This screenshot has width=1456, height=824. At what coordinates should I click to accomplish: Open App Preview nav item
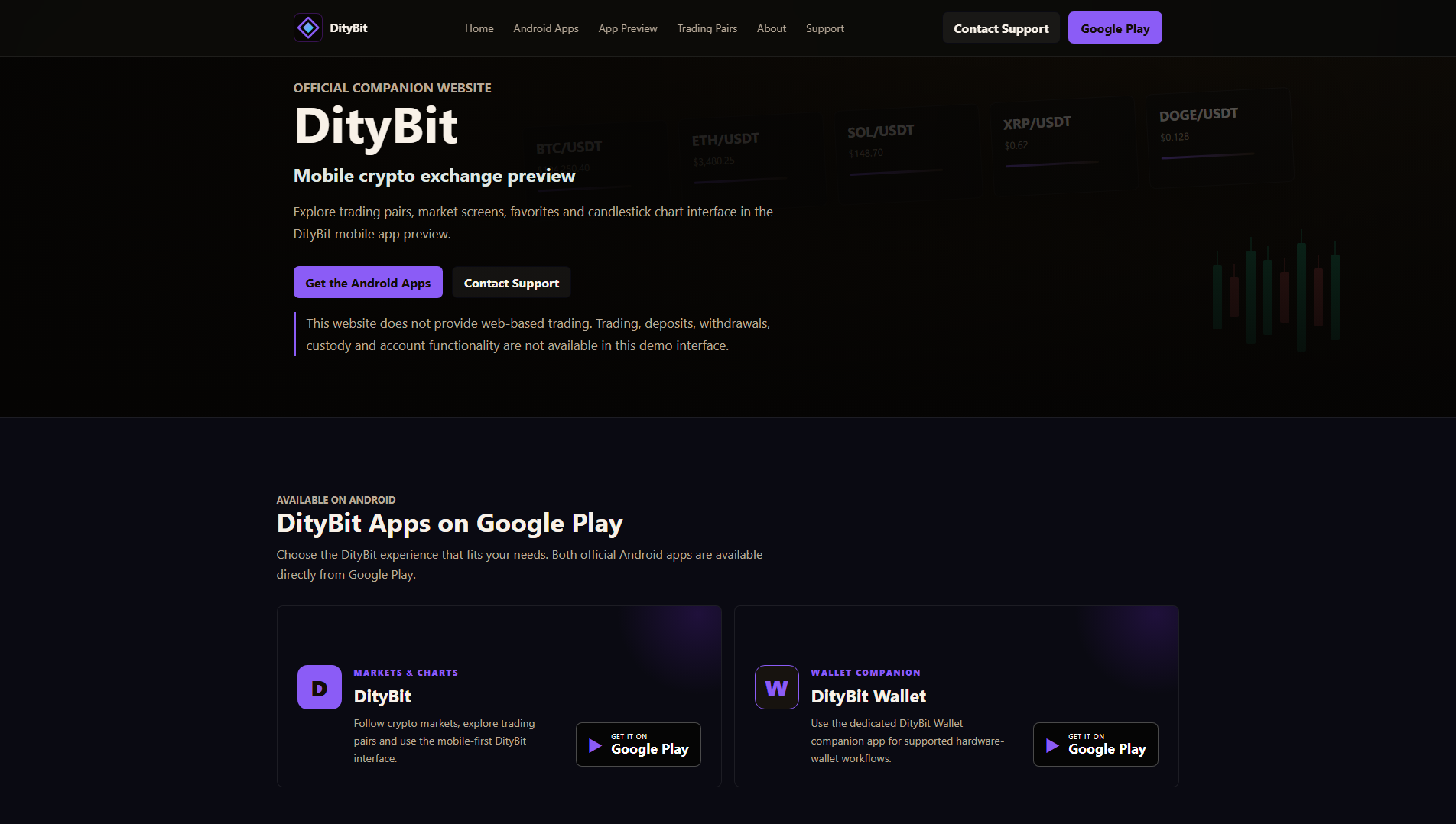click(628, 28)
